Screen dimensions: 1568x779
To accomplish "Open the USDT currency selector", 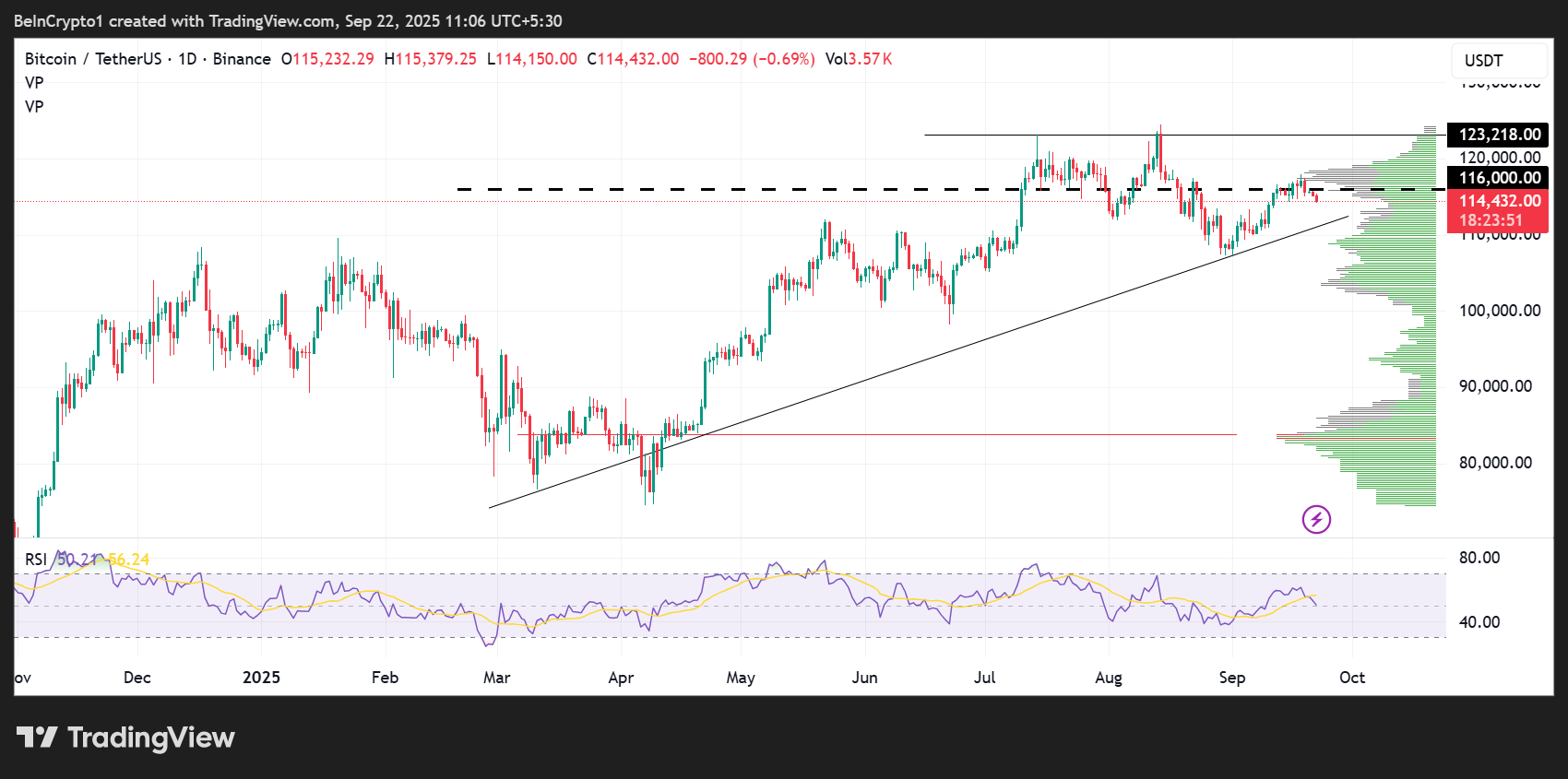I will tap(1498, 61).
